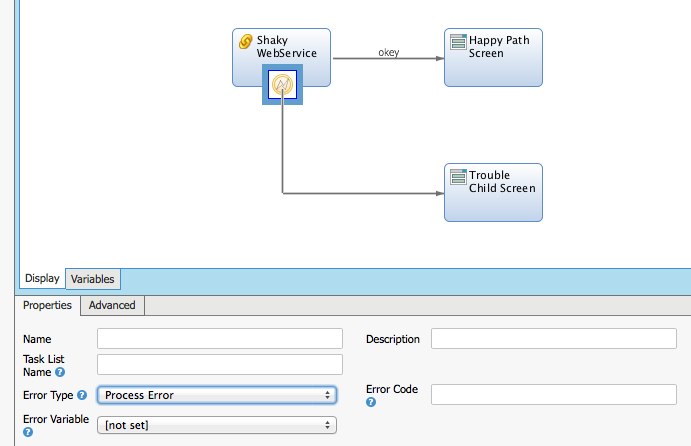
Task: Click the Description input field
Action: pos(553,339)
